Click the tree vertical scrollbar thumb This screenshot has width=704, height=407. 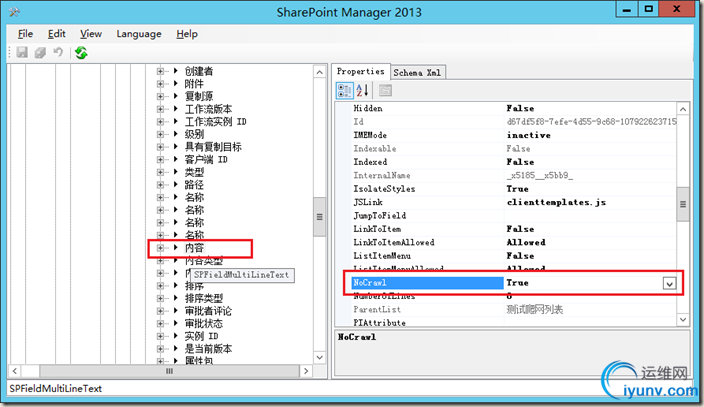[x=319, y=217]
